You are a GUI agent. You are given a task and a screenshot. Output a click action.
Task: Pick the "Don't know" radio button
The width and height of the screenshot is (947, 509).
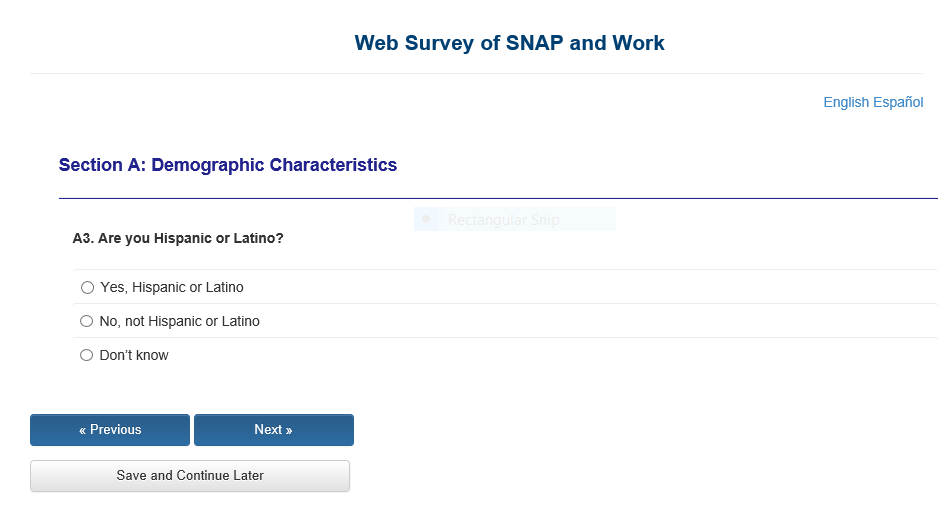pos(87,356)
